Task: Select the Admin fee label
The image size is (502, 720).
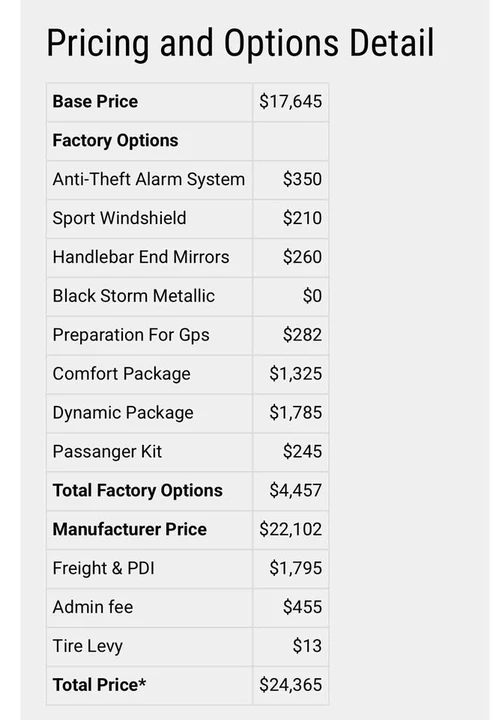Action: [93, 608]
